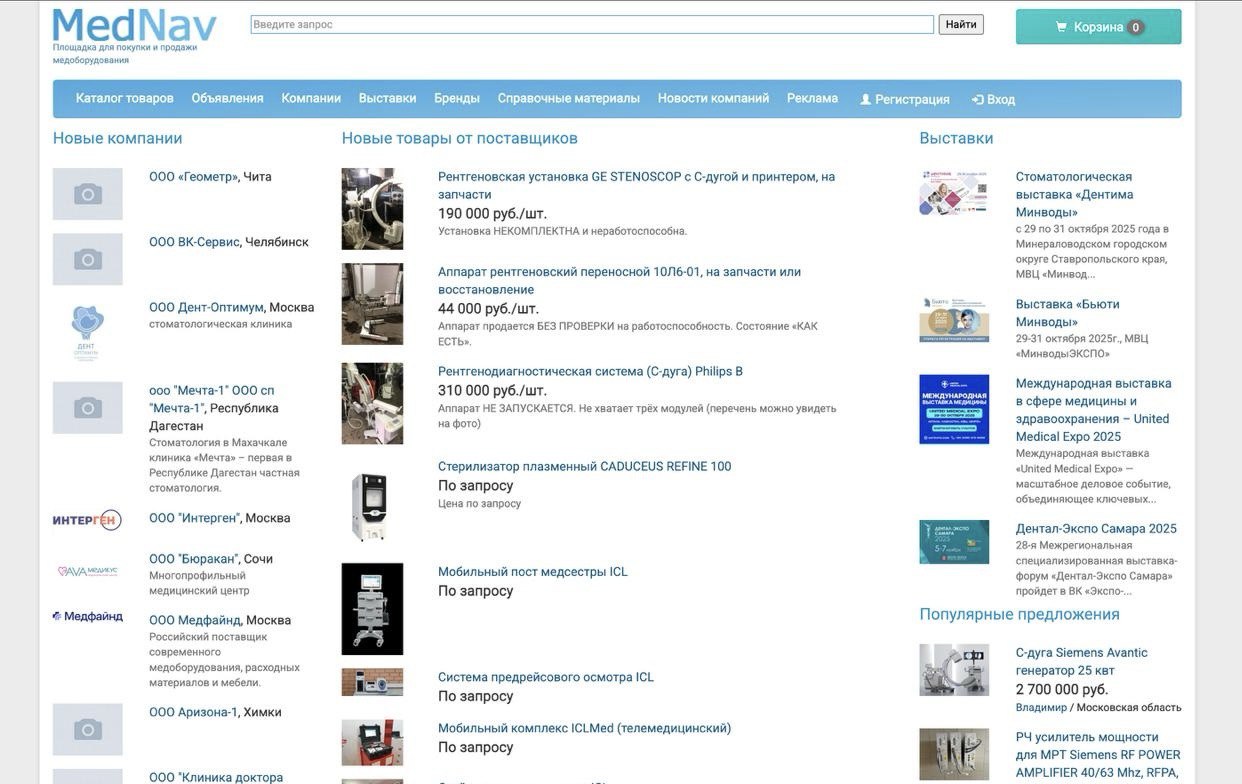The width and height of the screenshot is (1242, 784).
Task: Click Мобильный комплекс ICLMed thumbnail
Action: (x=372, y=743)
